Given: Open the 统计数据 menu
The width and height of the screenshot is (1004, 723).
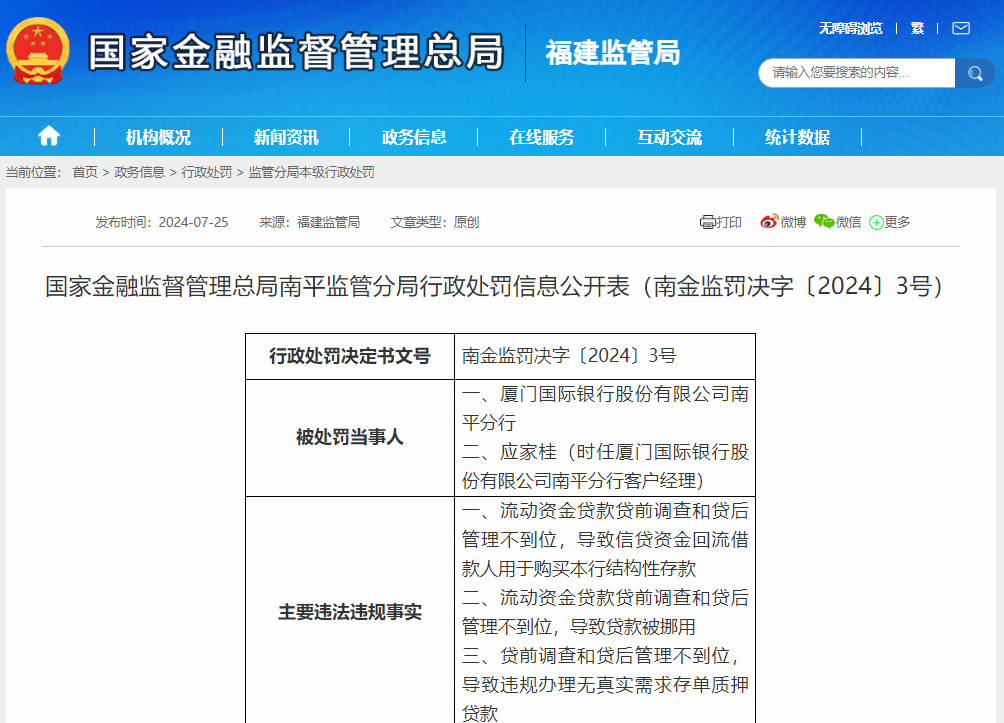Looking at the screenshot, I should [x=797, y=137].
